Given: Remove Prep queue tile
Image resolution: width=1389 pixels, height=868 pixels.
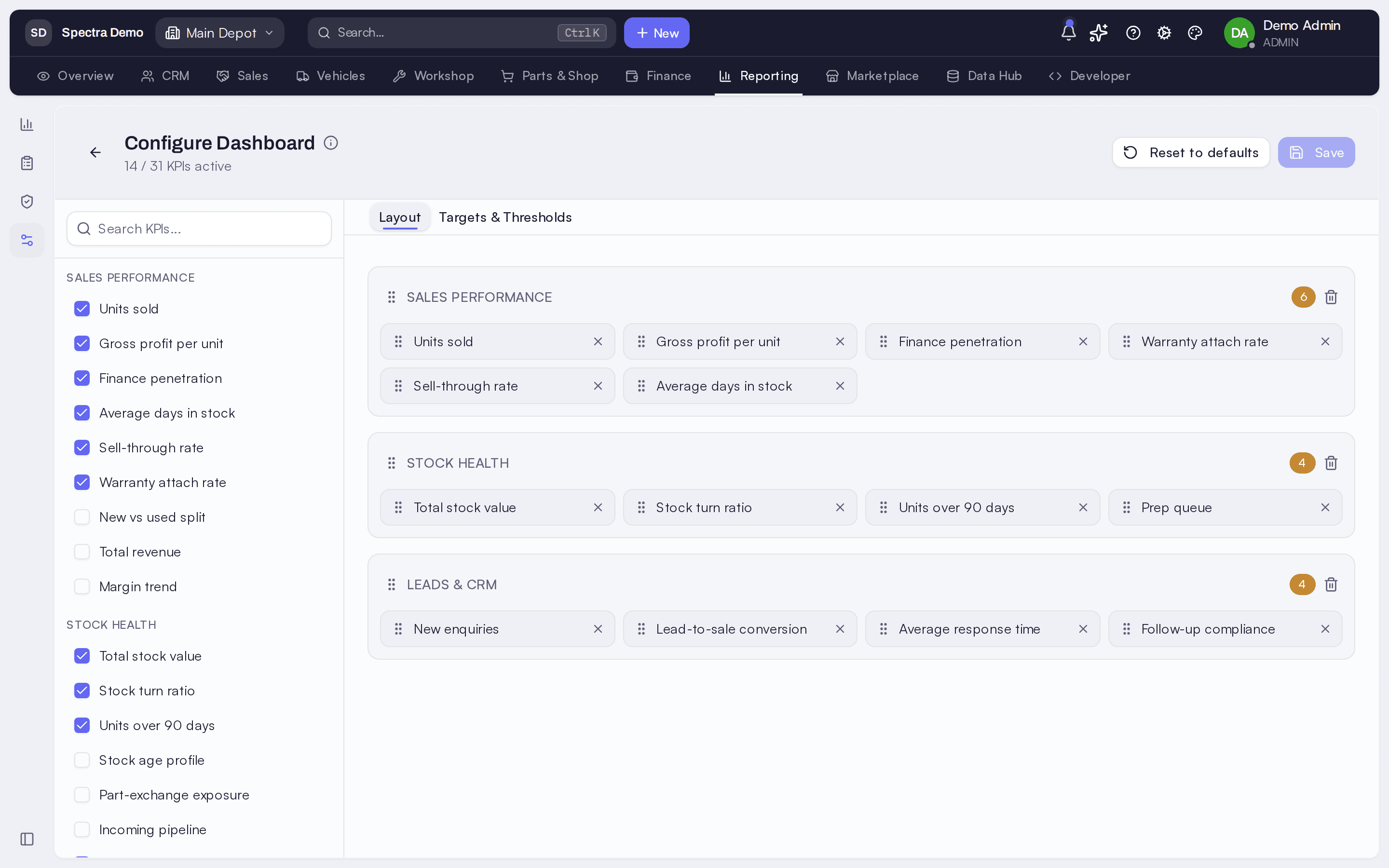Looking at the screenshot, I should pyautogui.click(x=1325, y=507).
